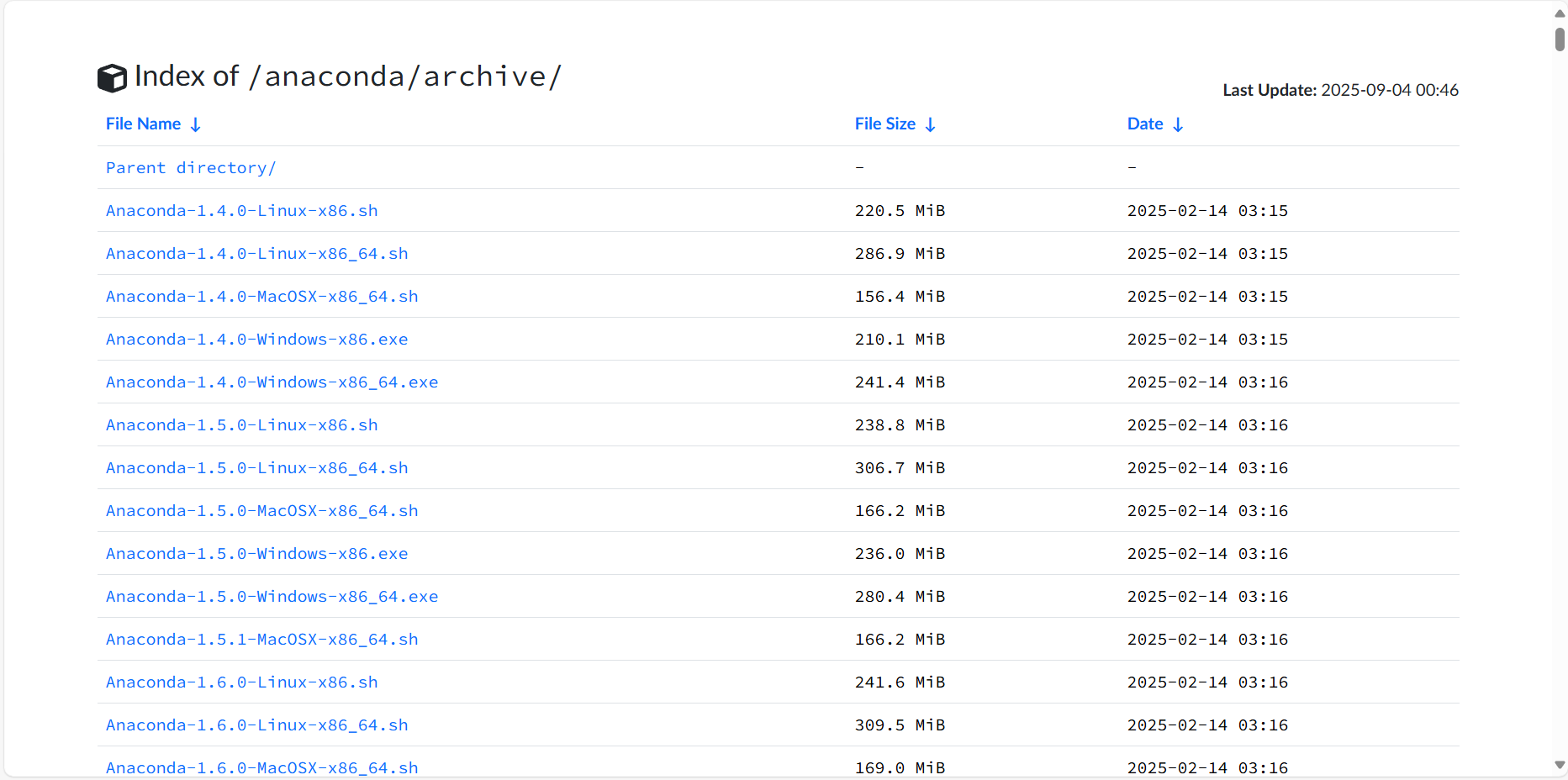Sort the list by File Name header
Viewport: 1568px width, 780px height.
coord(143,124)
